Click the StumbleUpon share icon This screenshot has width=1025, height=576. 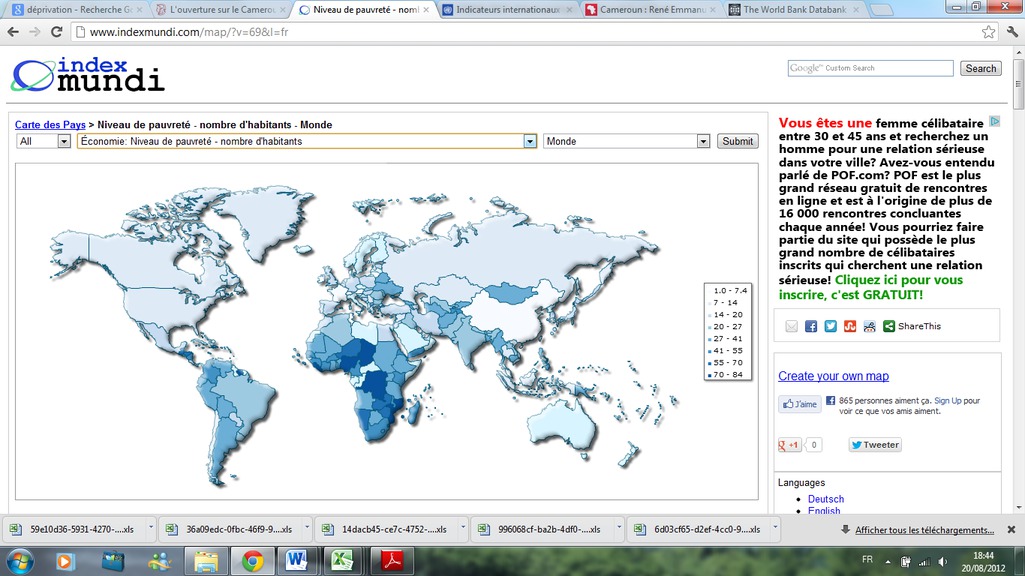click(850, 326)
